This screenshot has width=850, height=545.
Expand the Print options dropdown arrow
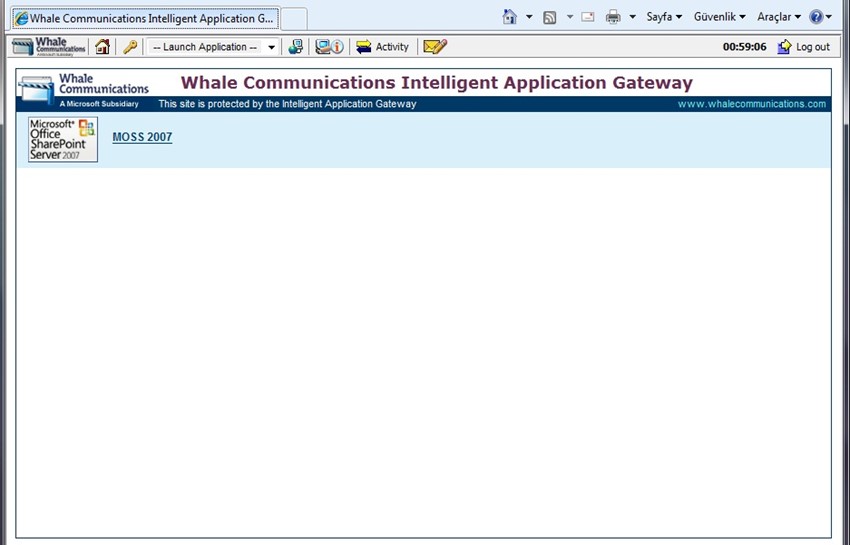(632, 17)
